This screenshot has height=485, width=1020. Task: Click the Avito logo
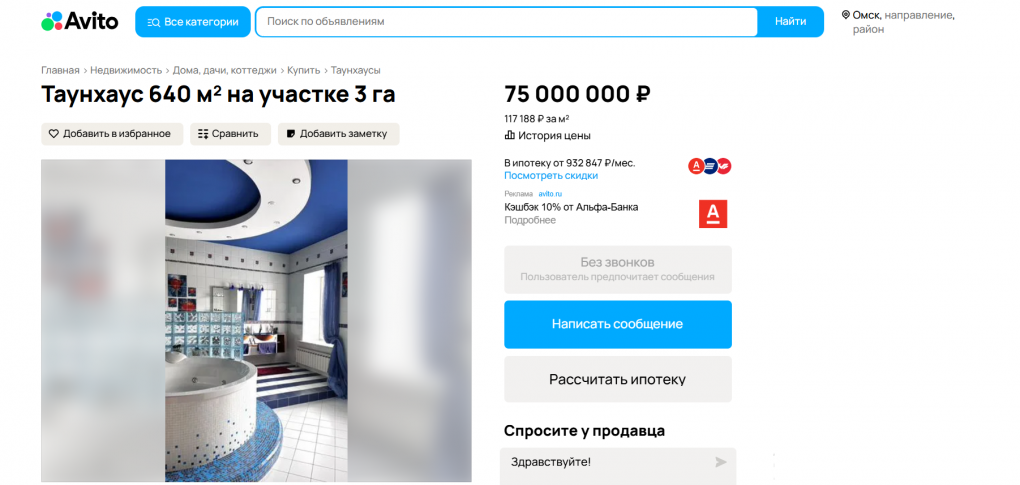point(79,21)
